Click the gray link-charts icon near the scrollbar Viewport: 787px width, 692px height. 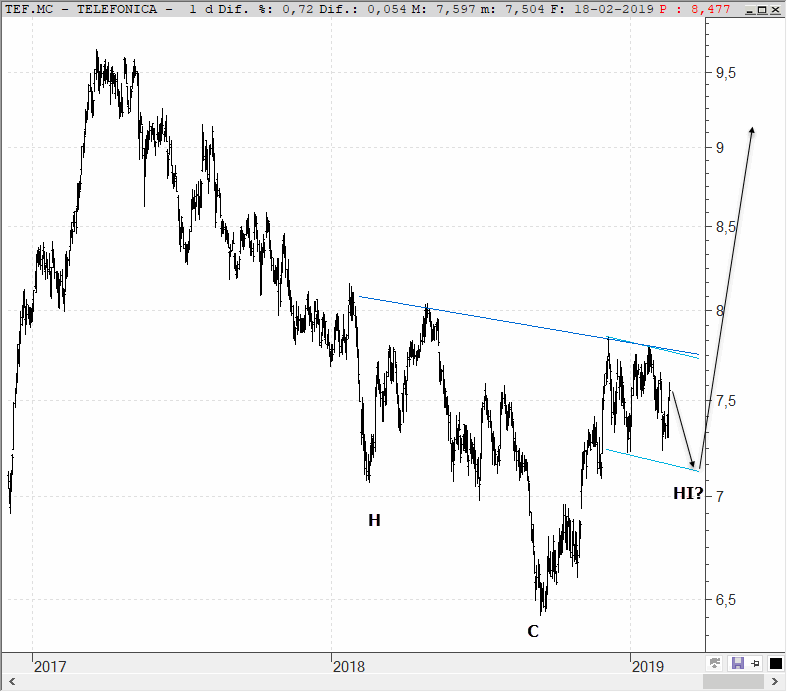click(715, 663)
